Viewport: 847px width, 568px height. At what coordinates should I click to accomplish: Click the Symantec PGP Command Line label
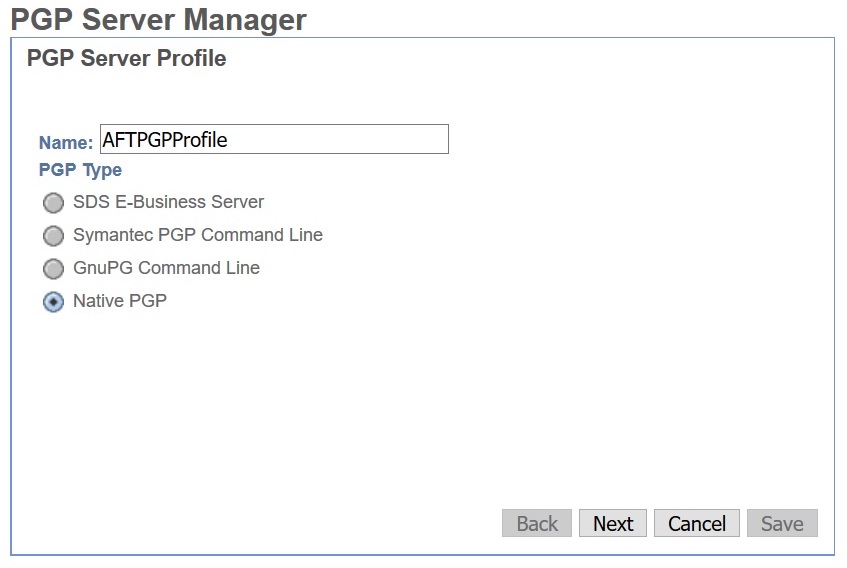click(x=198, y=235)
